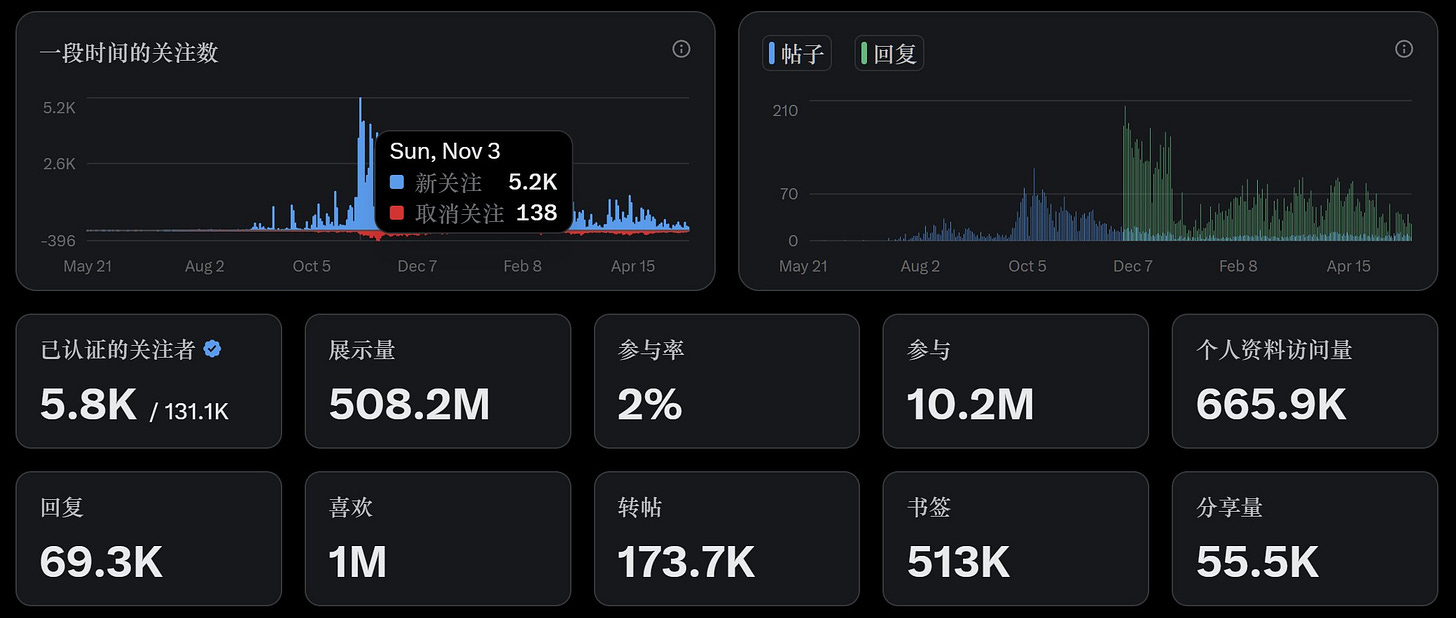This screenshot has height=618, width=1456.
Task: Click Aug 2 date on posts chart
Action: 920,266
